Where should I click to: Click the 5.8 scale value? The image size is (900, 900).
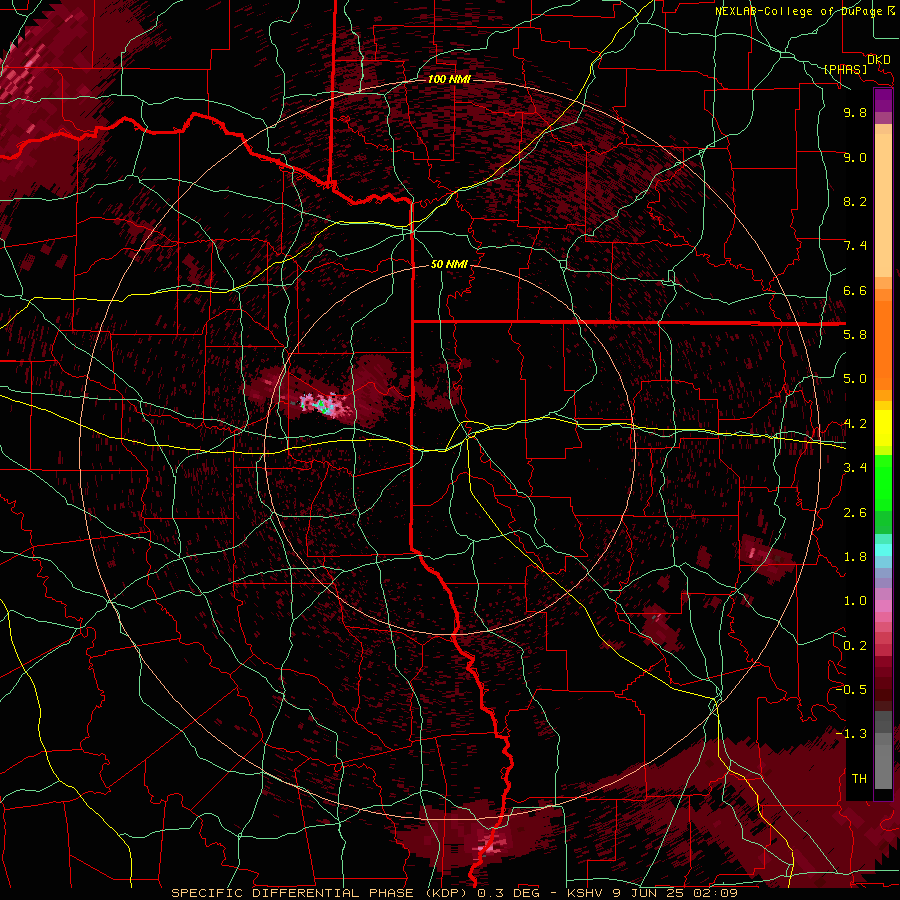coord(855,335)
